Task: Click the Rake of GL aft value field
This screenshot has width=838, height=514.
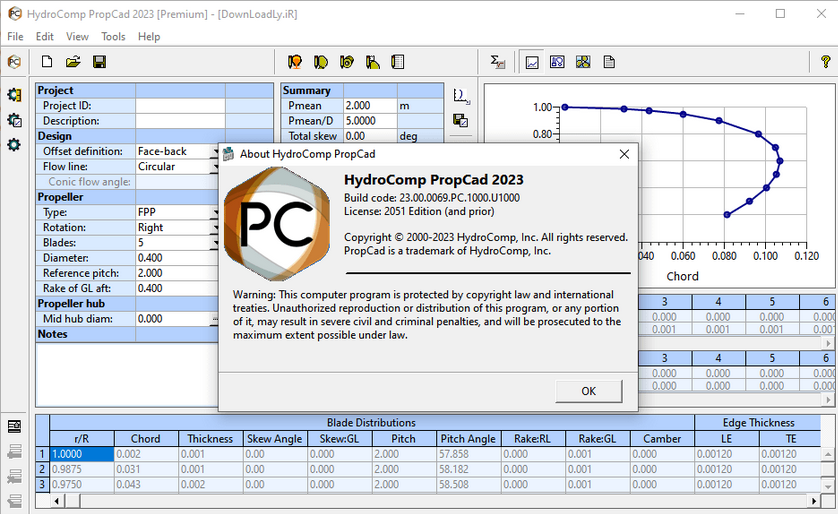Action: click(177, 289)
